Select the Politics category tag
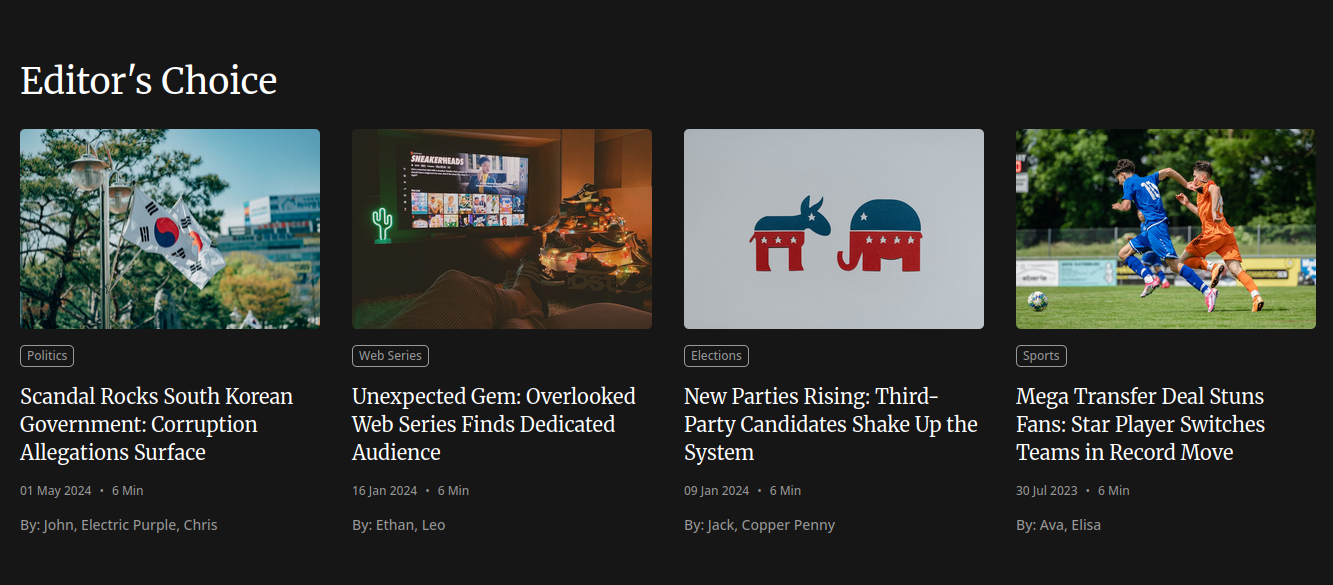The width and height of the screenshot is (1333, 585). [x=47, y=356]
